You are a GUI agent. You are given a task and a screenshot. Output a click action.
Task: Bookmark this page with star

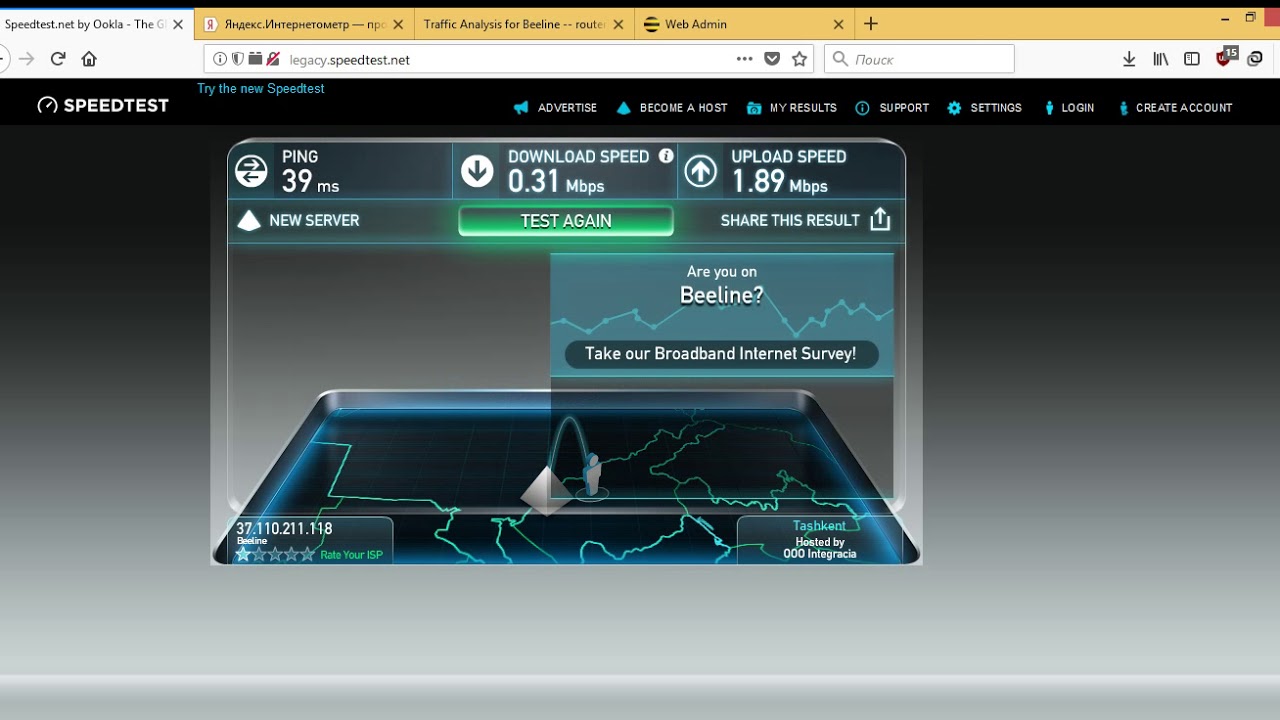pyautogui.click(x=799, y=59)
